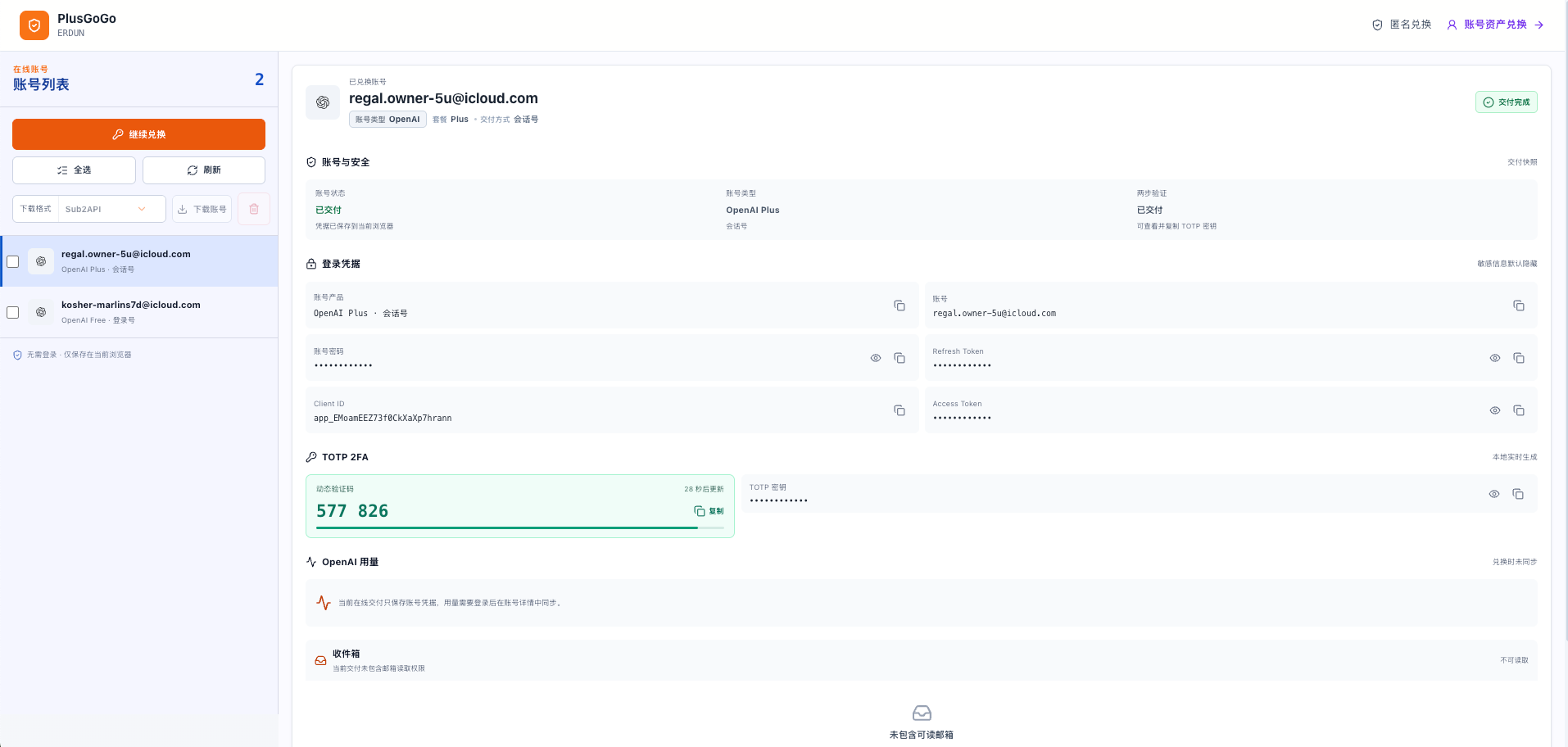
Task: Click the OpenAI 用量 pulse icon
Action: click(311, 562)
